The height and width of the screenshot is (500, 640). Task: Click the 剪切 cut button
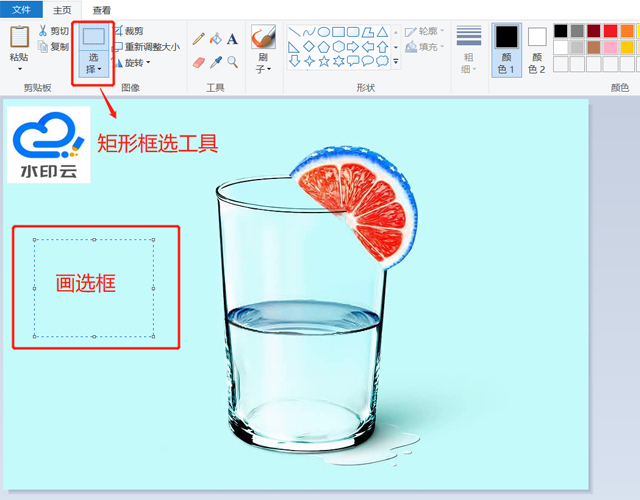pyautogui.click(x=53, y=31)
